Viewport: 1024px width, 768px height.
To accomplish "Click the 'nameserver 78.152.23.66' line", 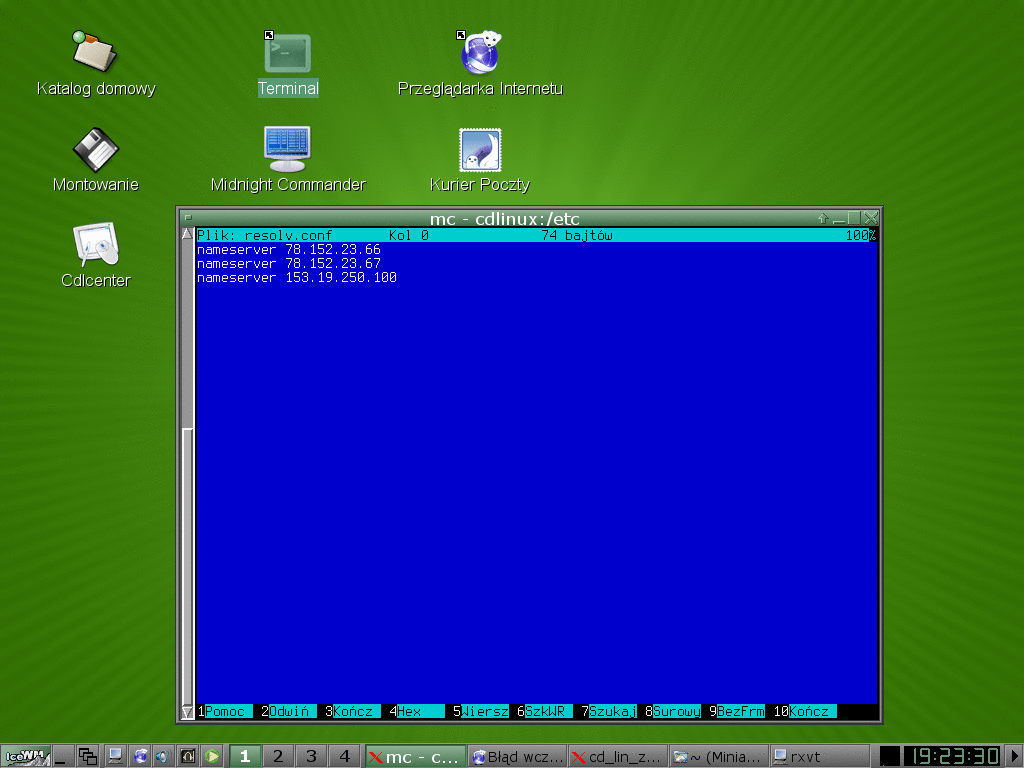I will [x=289, y=249].
